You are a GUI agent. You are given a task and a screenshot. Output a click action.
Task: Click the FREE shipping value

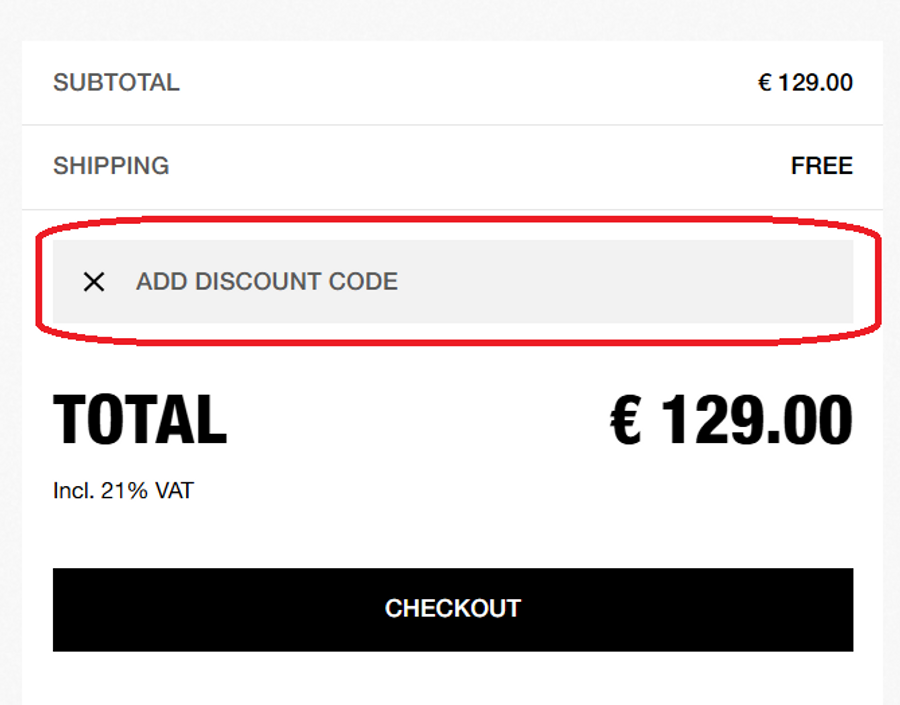click(821, 166)
